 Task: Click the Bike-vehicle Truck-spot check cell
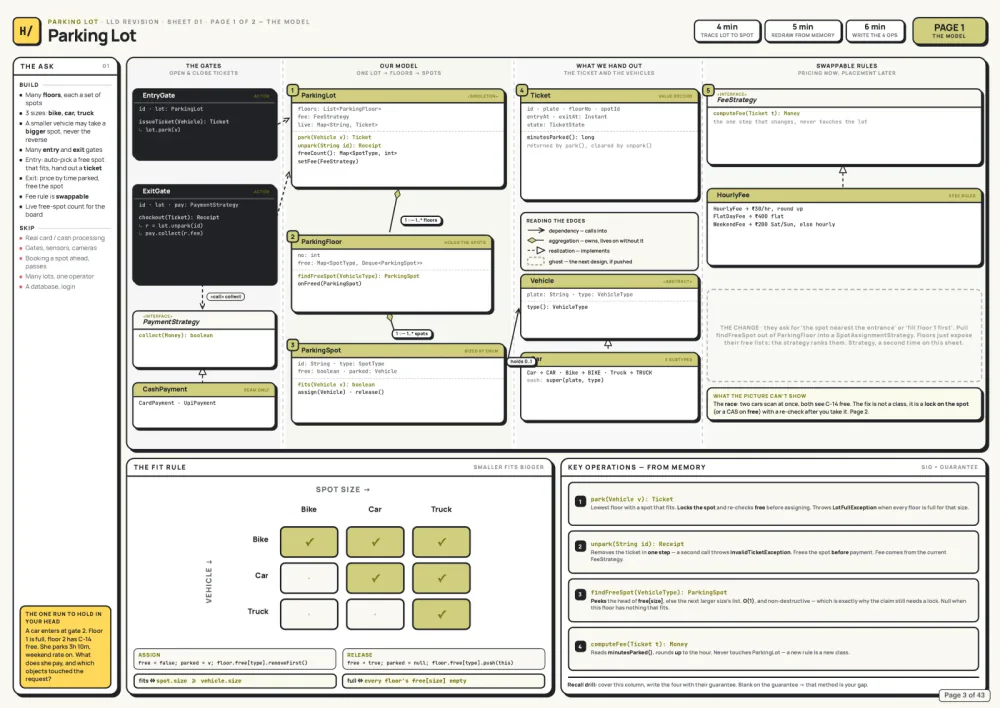[441, 542]
